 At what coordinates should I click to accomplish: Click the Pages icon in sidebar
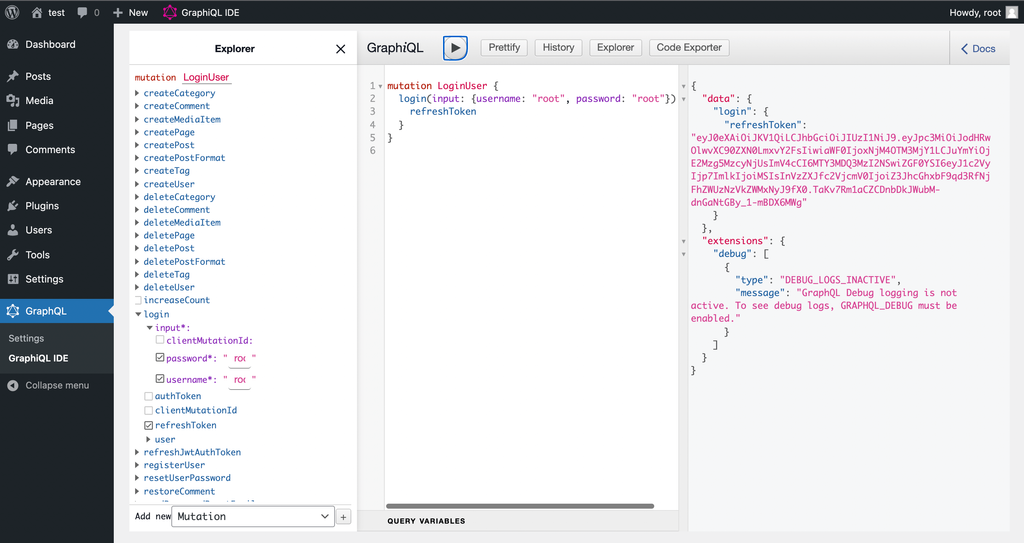pyautogui.click(x=12, y=125)
